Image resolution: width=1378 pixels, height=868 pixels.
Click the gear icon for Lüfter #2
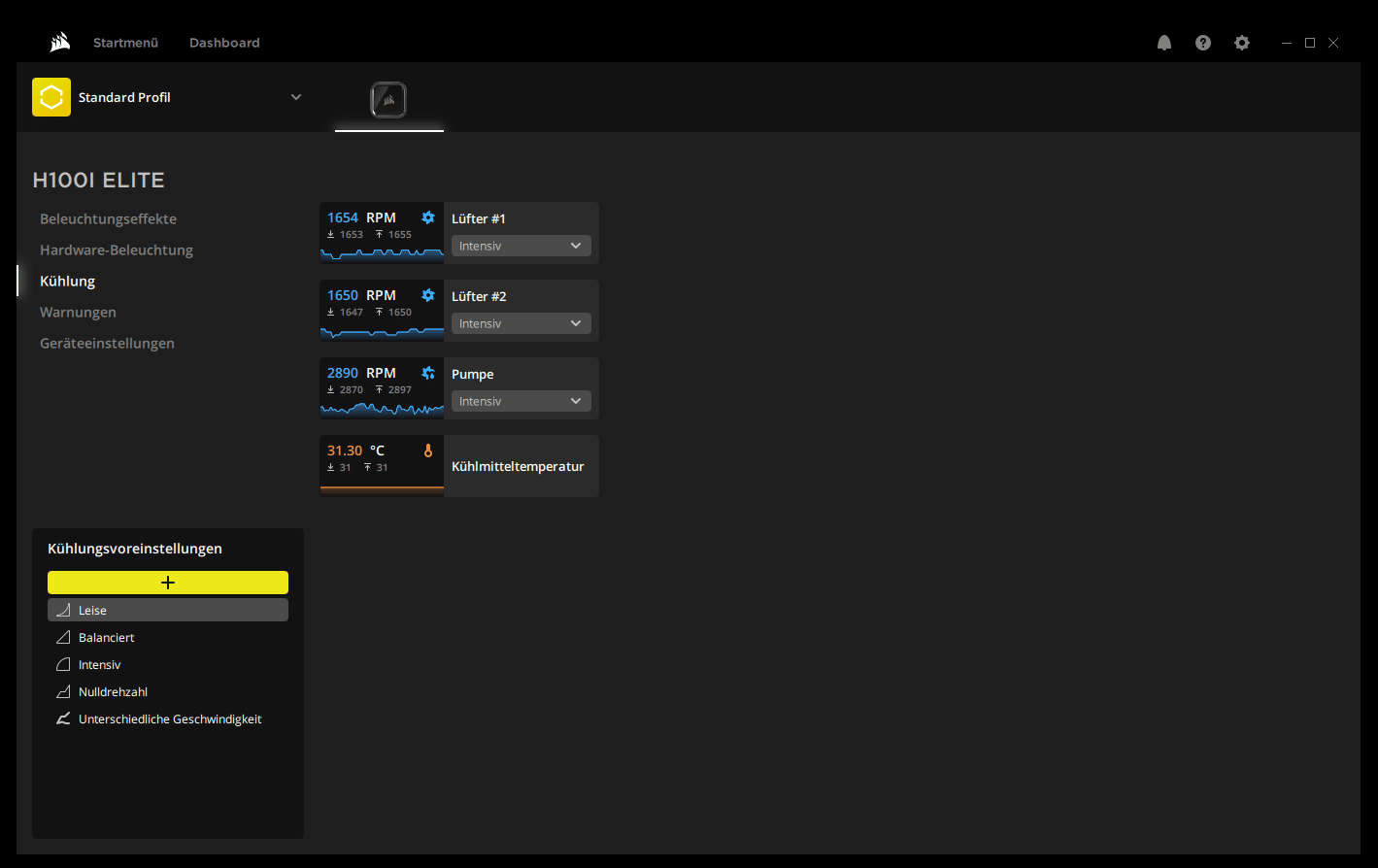(428, 295)
